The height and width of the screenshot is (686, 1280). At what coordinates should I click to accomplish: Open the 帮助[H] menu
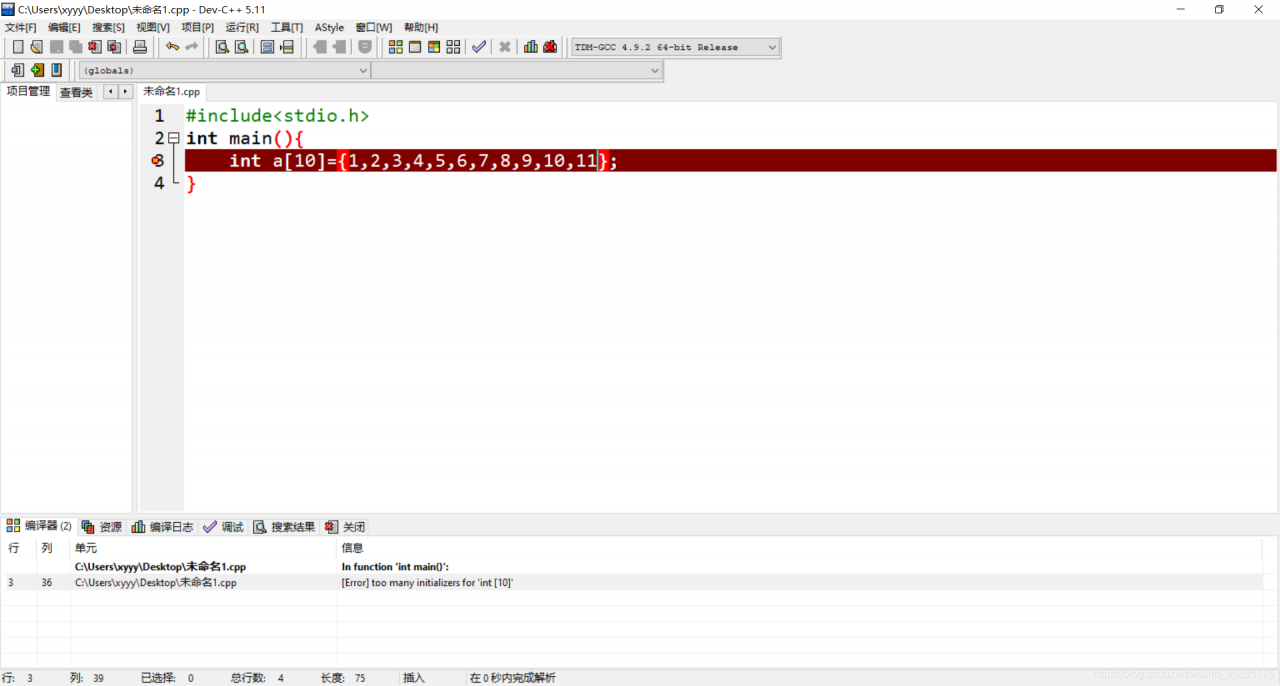[420, 27]
